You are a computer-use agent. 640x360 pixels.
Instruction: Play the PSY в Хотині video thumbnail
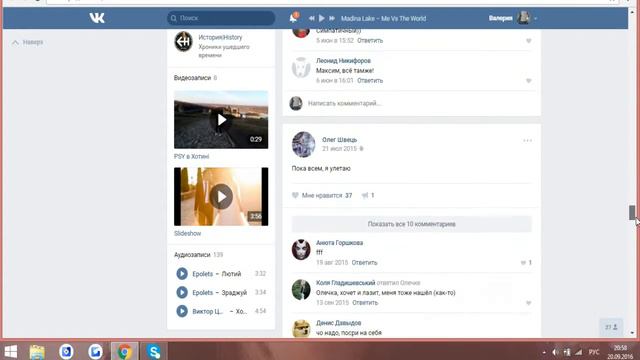coord(221,120)
